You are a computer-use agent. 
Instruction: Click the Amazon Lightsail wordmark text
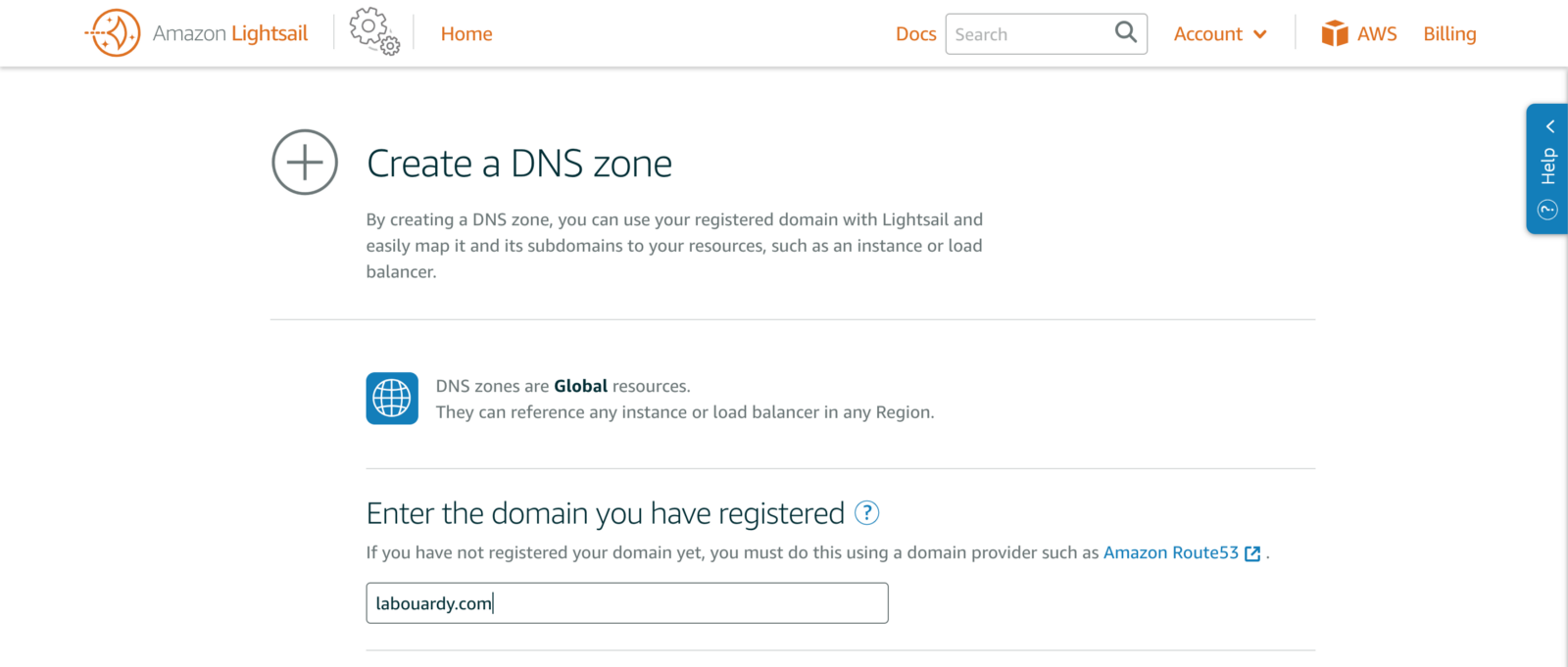pos(230,34)
